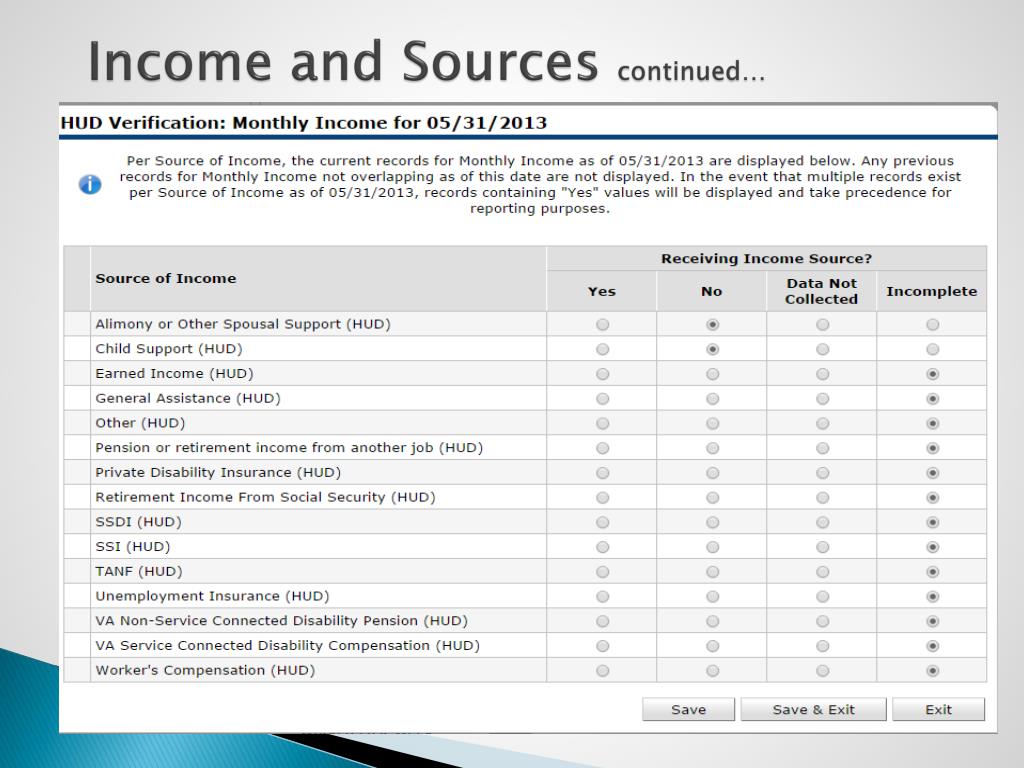Select Yes for SSDI (HUD)
Image resolution: width=1024 pixels, height=768 pixels.
602,522
